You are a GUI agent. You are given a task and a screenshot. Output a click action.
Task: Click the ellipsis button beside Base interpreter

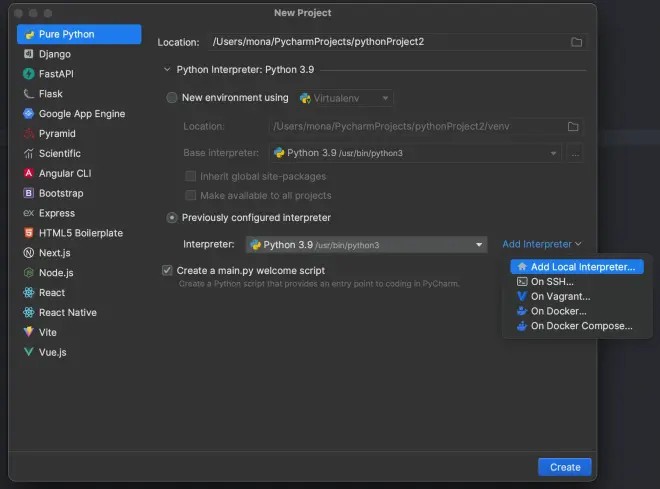575,153
